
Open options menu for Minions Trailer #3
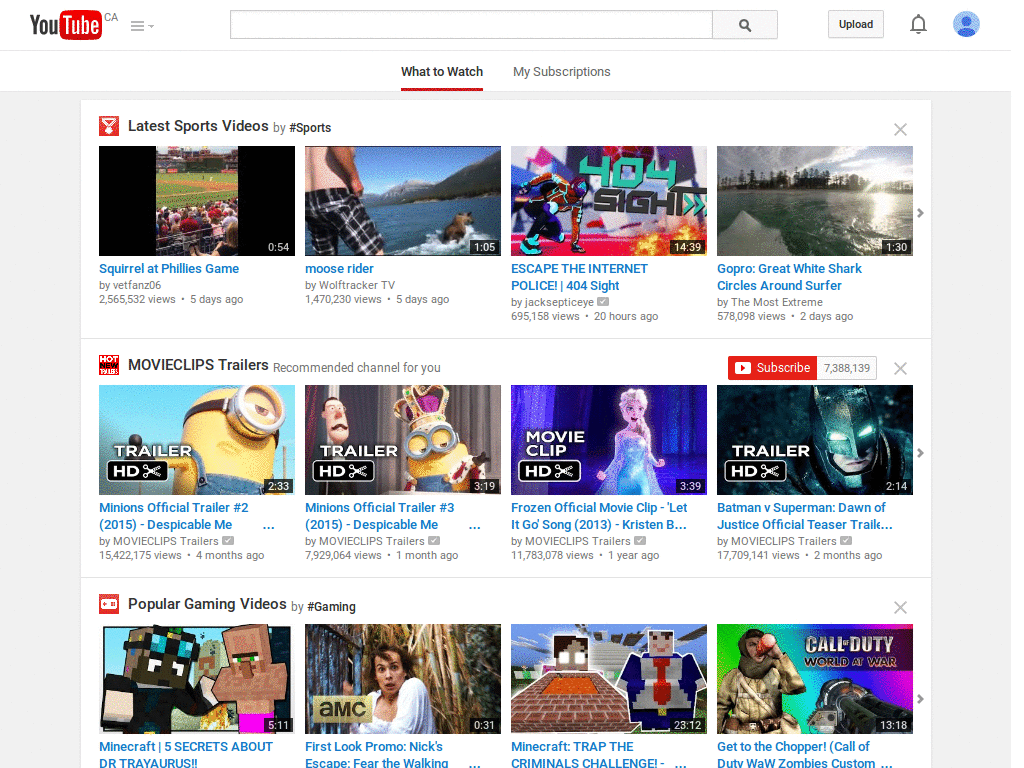click(x=475, y=526)
